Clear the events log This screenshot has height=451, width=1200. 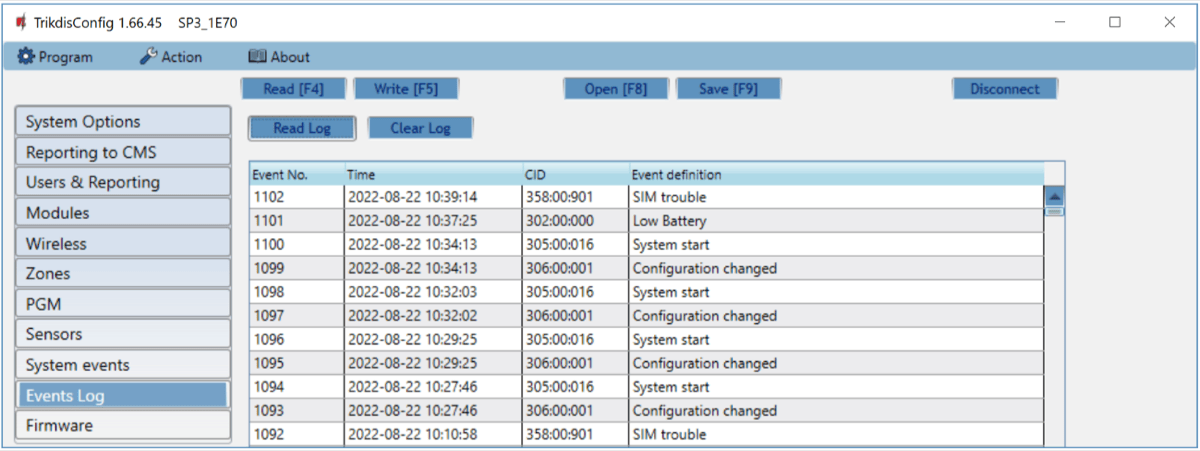[x=420, y=128]
